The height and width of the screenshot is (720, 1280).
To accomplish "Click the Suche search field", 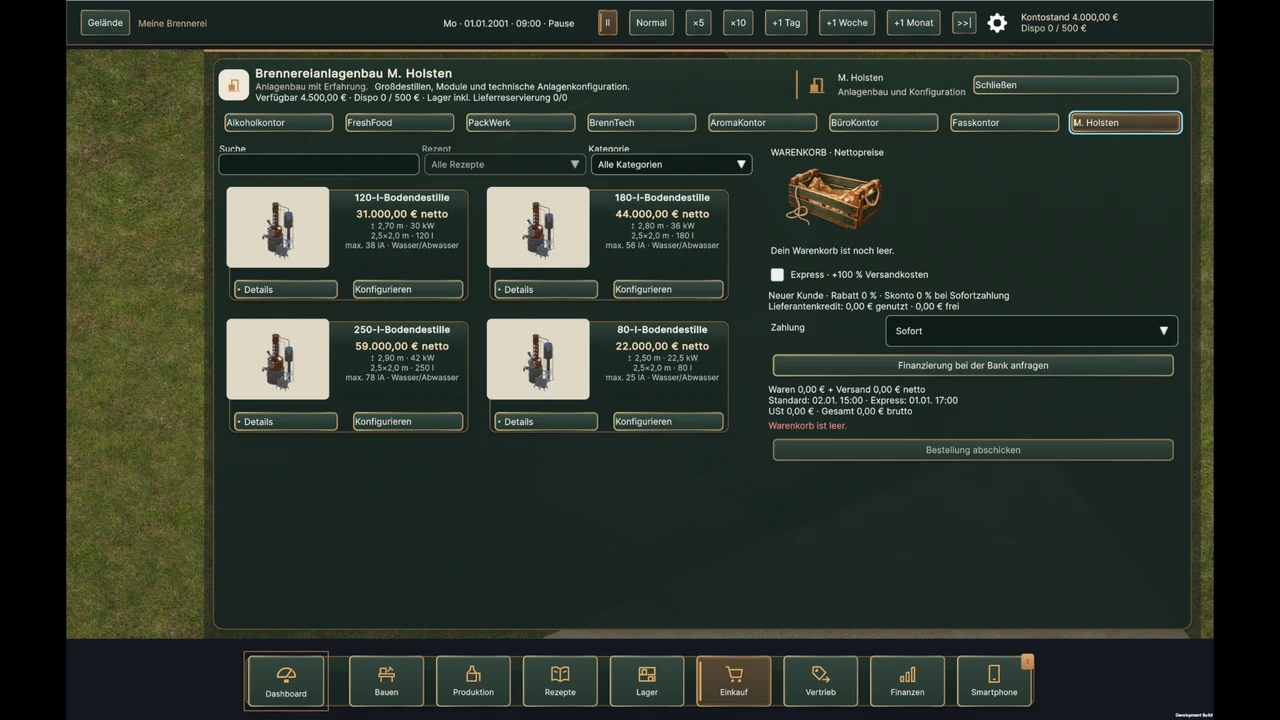I will (319, 164).
